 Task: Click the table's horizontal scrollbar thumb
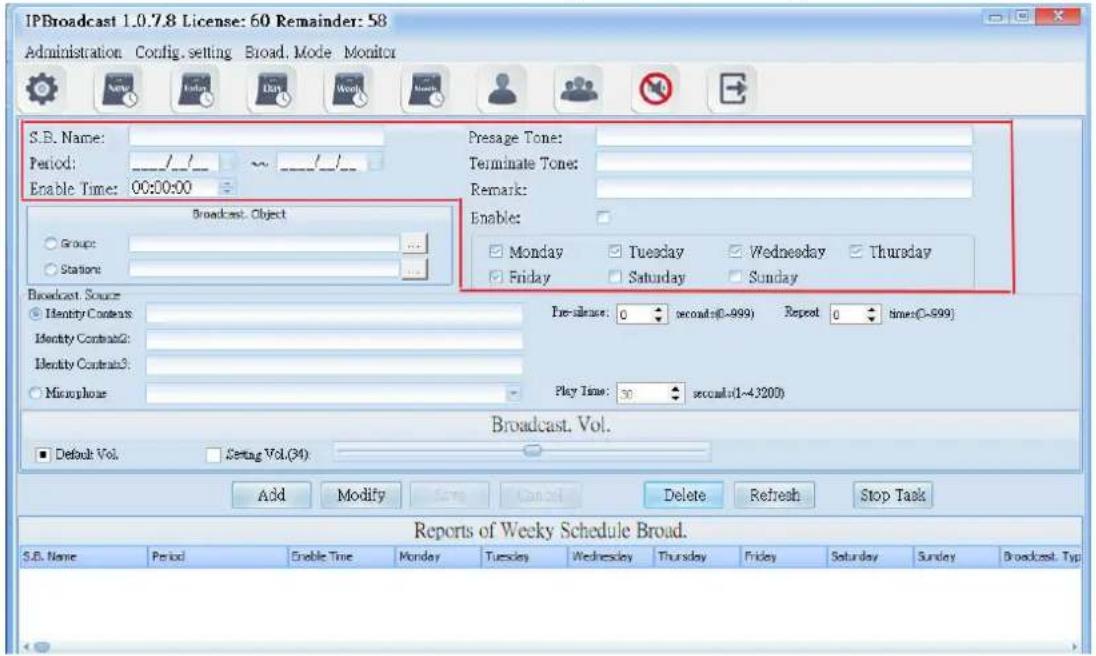[42, 647]
